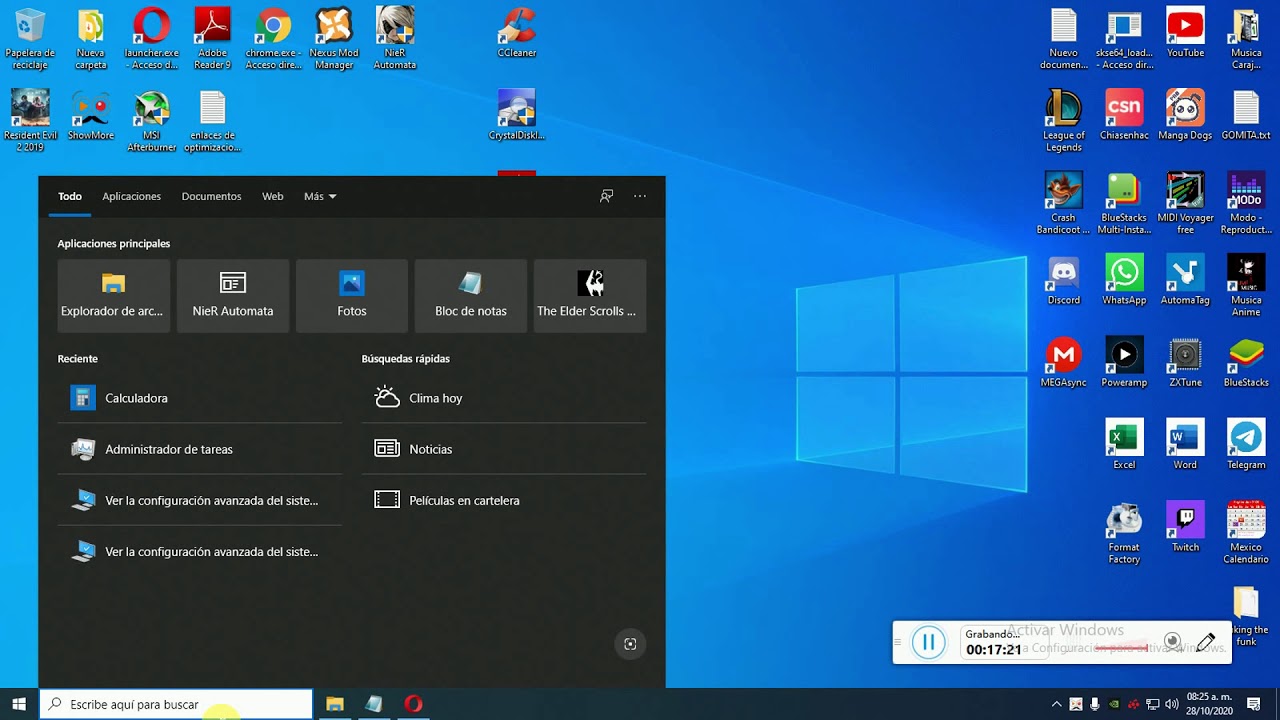This screenshot has width=1280, height=720.
Task: Open the Nexus Mod Manager desktop shortcut
Action: pyautogui.click(x=334, y=39)
